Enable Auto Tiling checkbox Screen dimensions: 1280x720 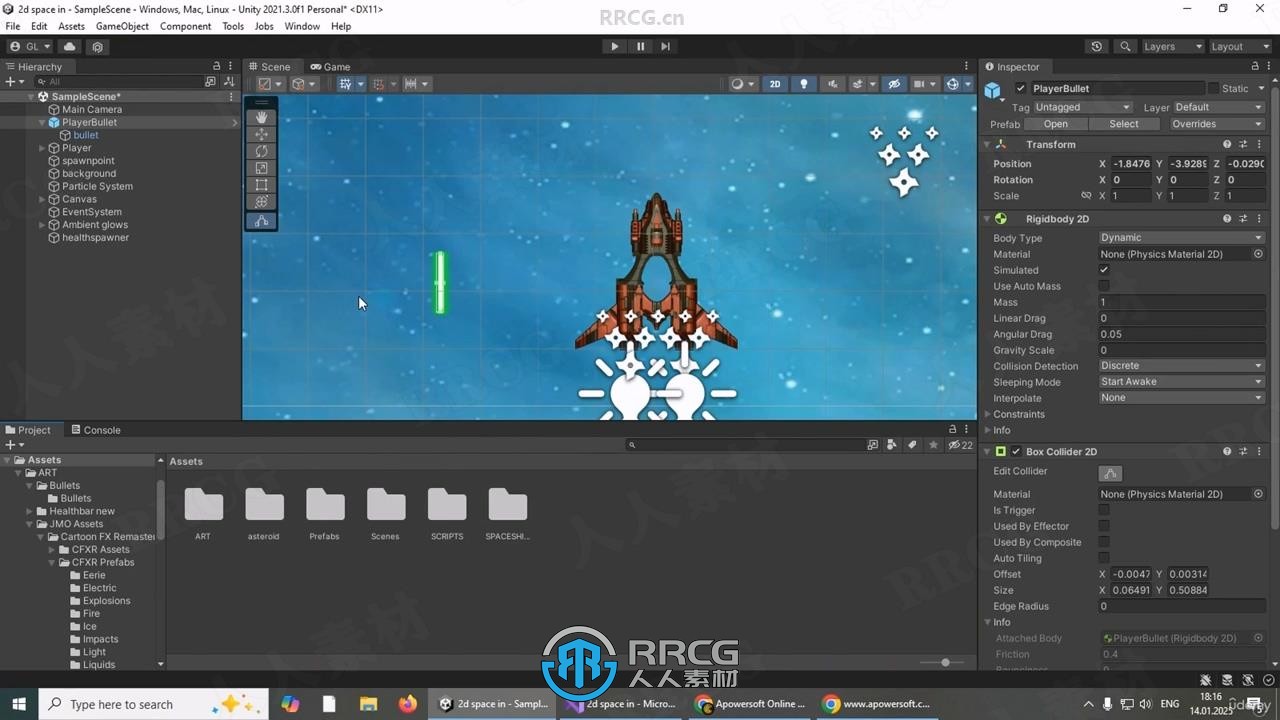pyautogui.click(x=1104, y=558)
